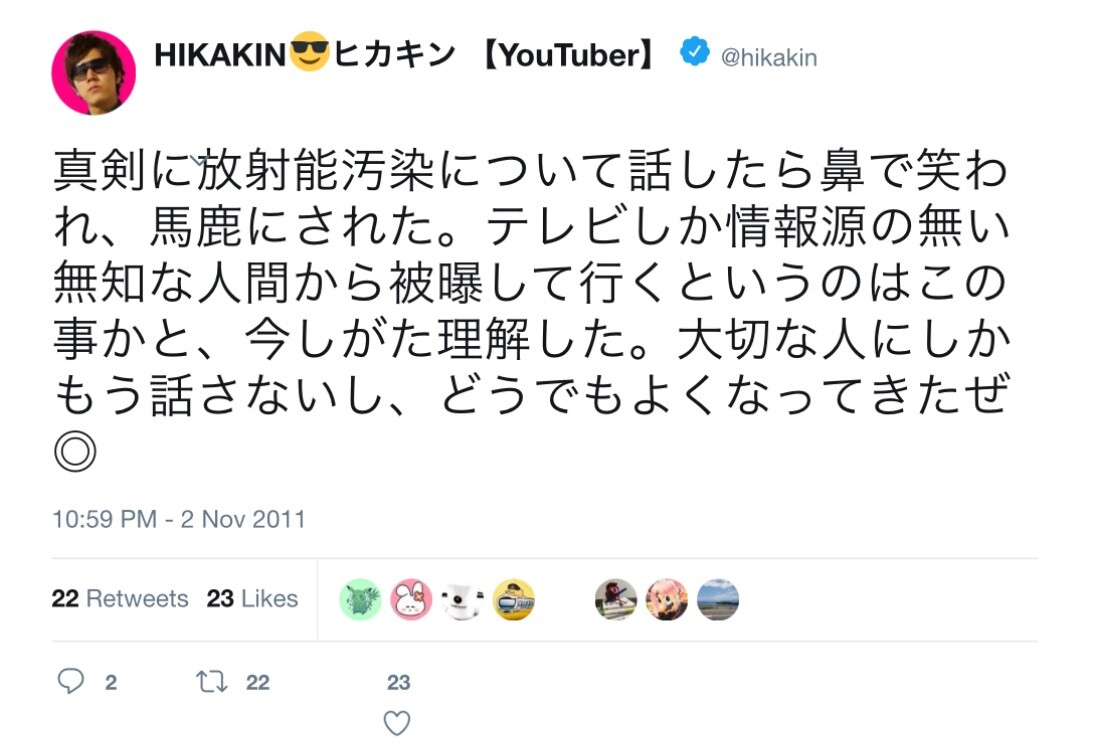The width and height of the screenshot is (1101, 743).
Task: Like the tweet with the heart icon
Action: tap(397, 723)
